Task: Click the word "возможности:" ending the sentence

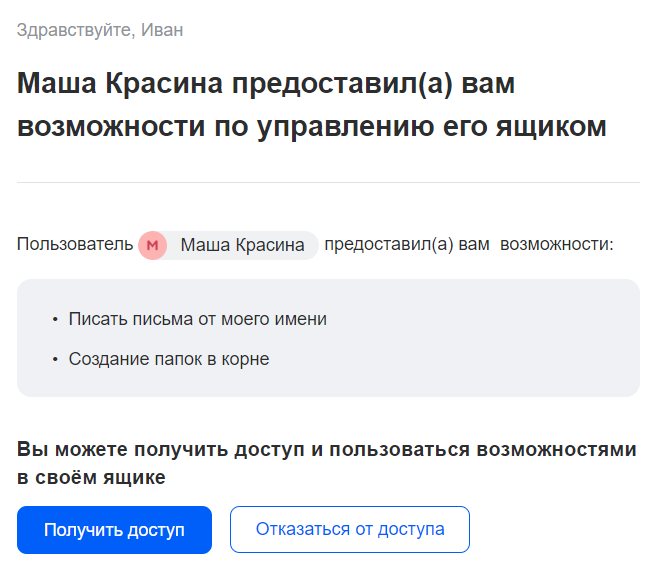Action: click(x=556, y=245)
